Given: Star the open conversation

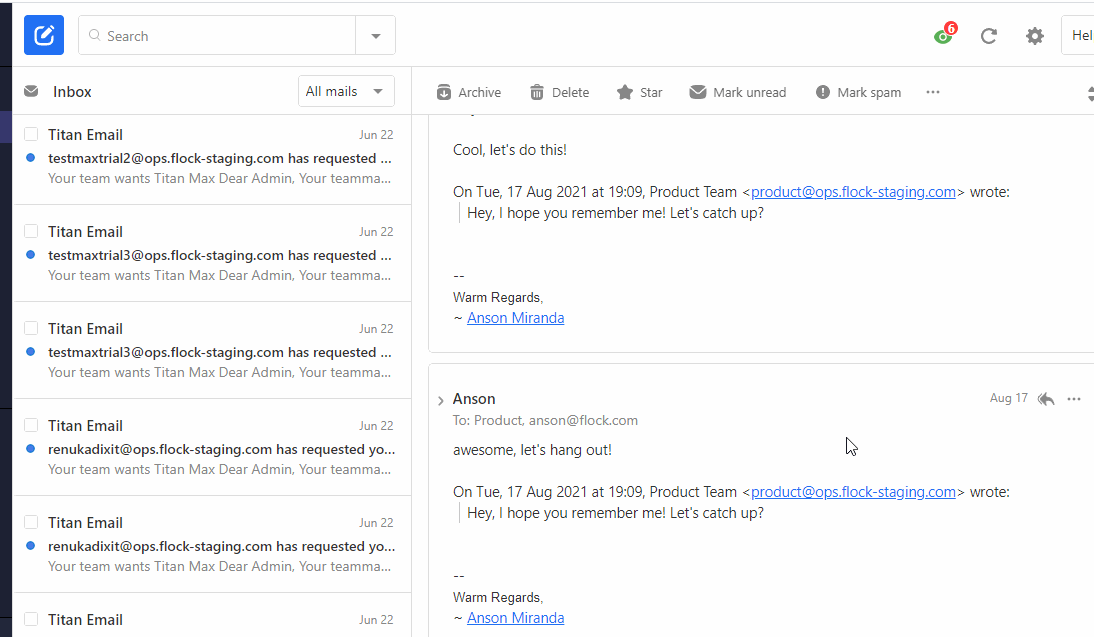Looking at the screenshot, I should (640, 92).
